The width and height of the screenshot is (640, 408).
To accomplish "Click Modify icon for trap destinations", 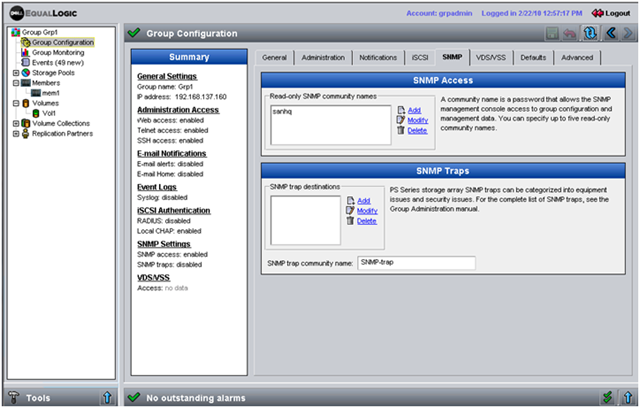I will [x=350, y=211].
